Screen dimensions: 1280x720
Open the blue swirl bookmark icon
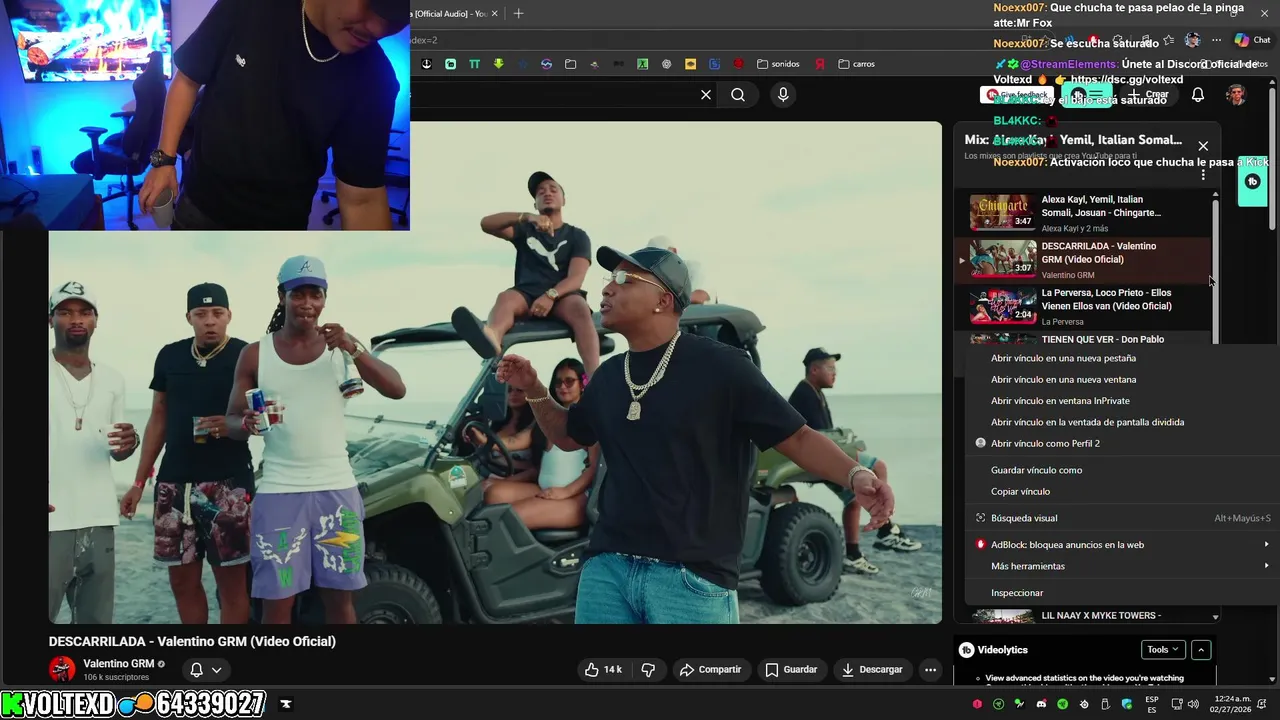[x=546, y=64]
